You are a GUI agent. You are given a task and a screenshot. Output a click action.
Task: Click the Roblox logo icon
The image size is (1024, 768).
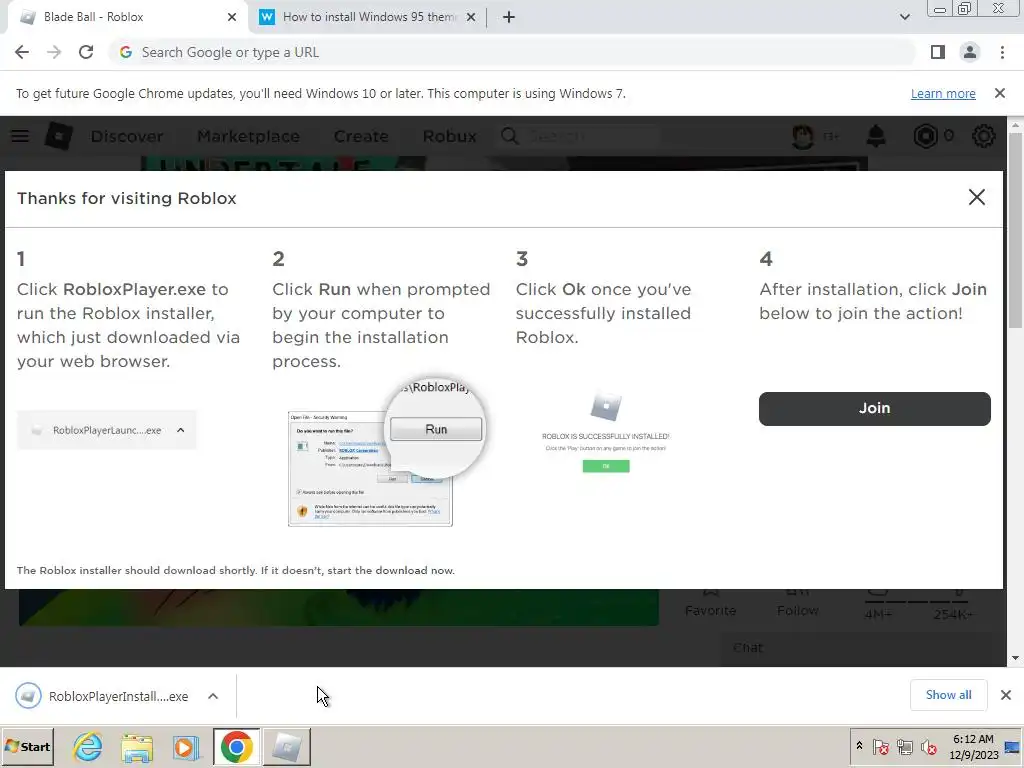(58, 136)
